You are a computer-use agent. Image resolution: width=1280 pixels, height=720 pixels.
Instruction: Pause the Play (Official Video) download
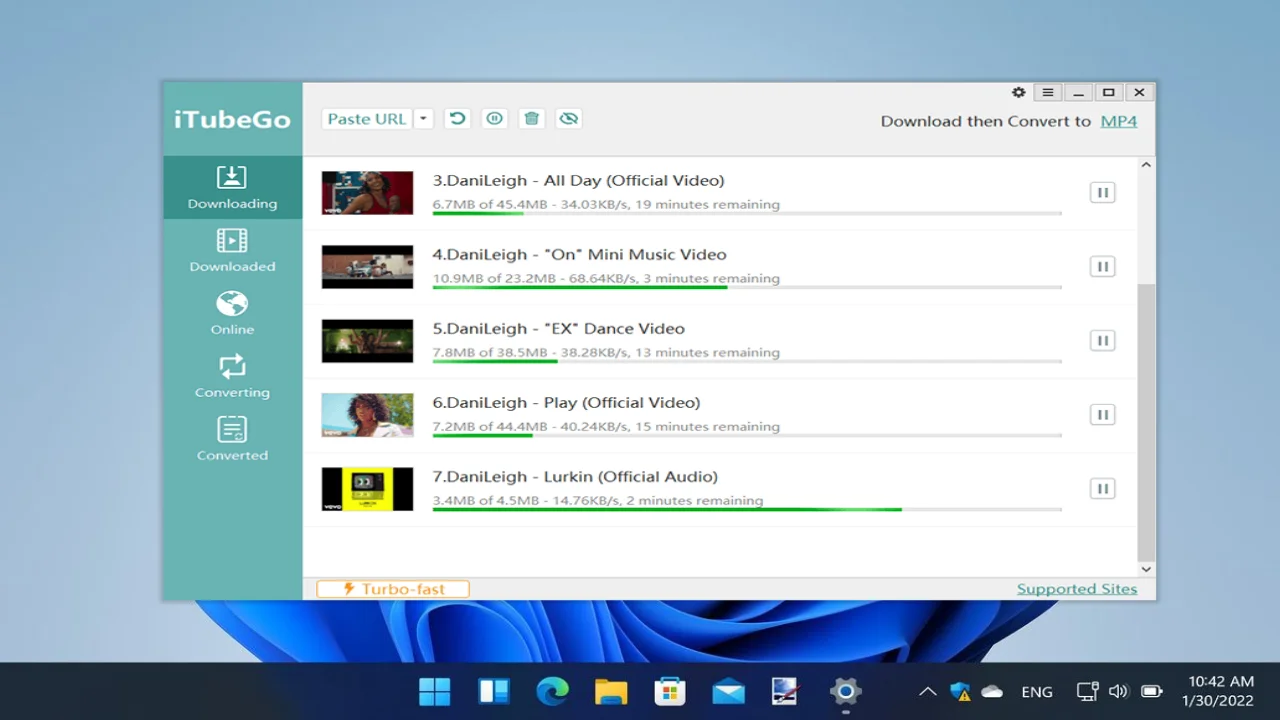[x=1102, y=415]
